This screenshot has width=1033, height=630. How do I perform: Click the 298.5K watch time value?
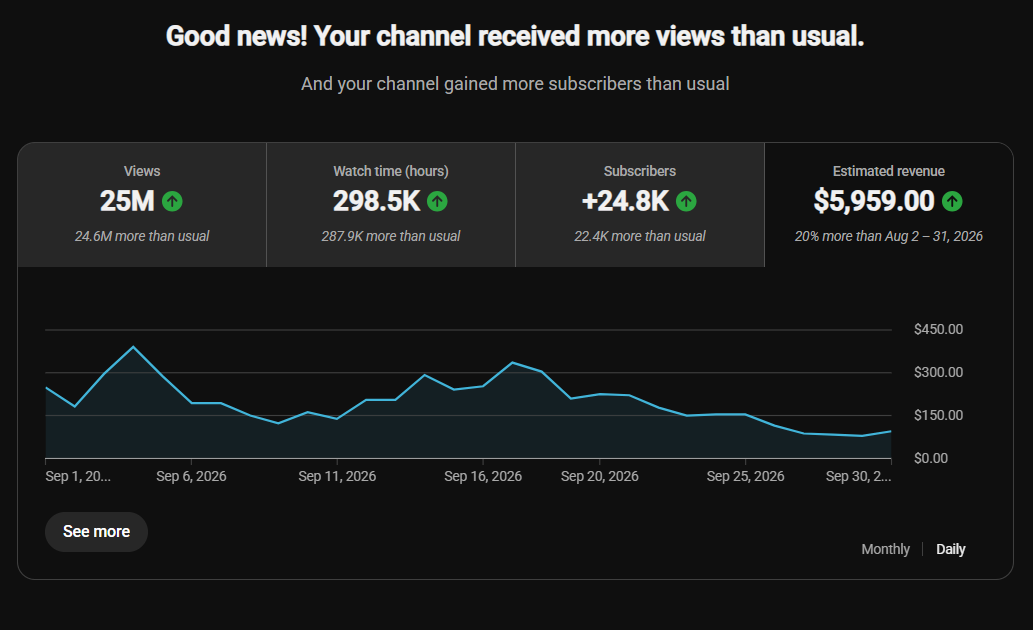pyautogui.click(x=376, y=201)
